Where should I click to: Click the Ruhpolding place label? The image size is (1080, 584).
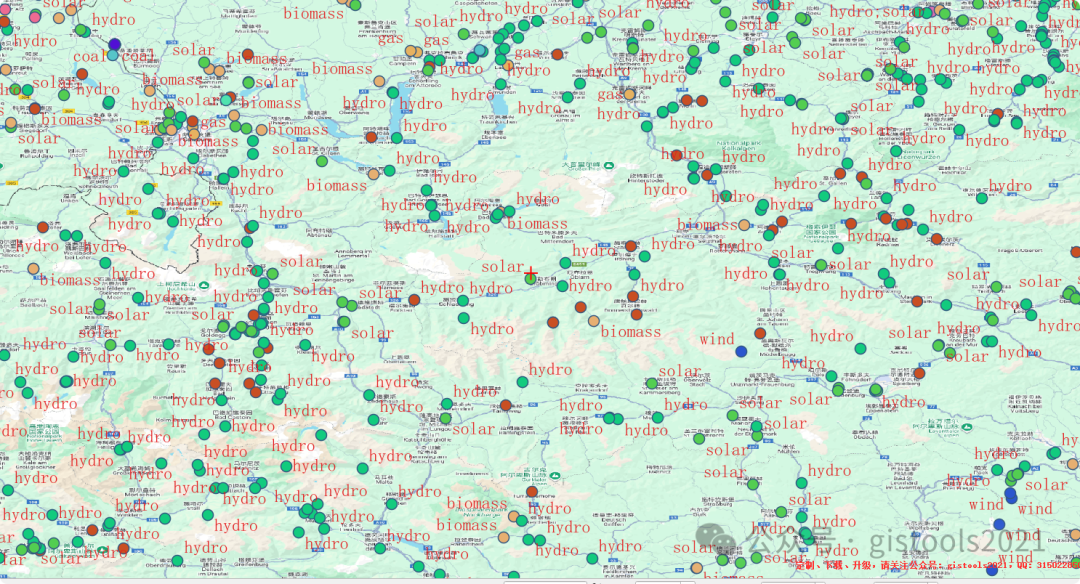coord(37,154)
